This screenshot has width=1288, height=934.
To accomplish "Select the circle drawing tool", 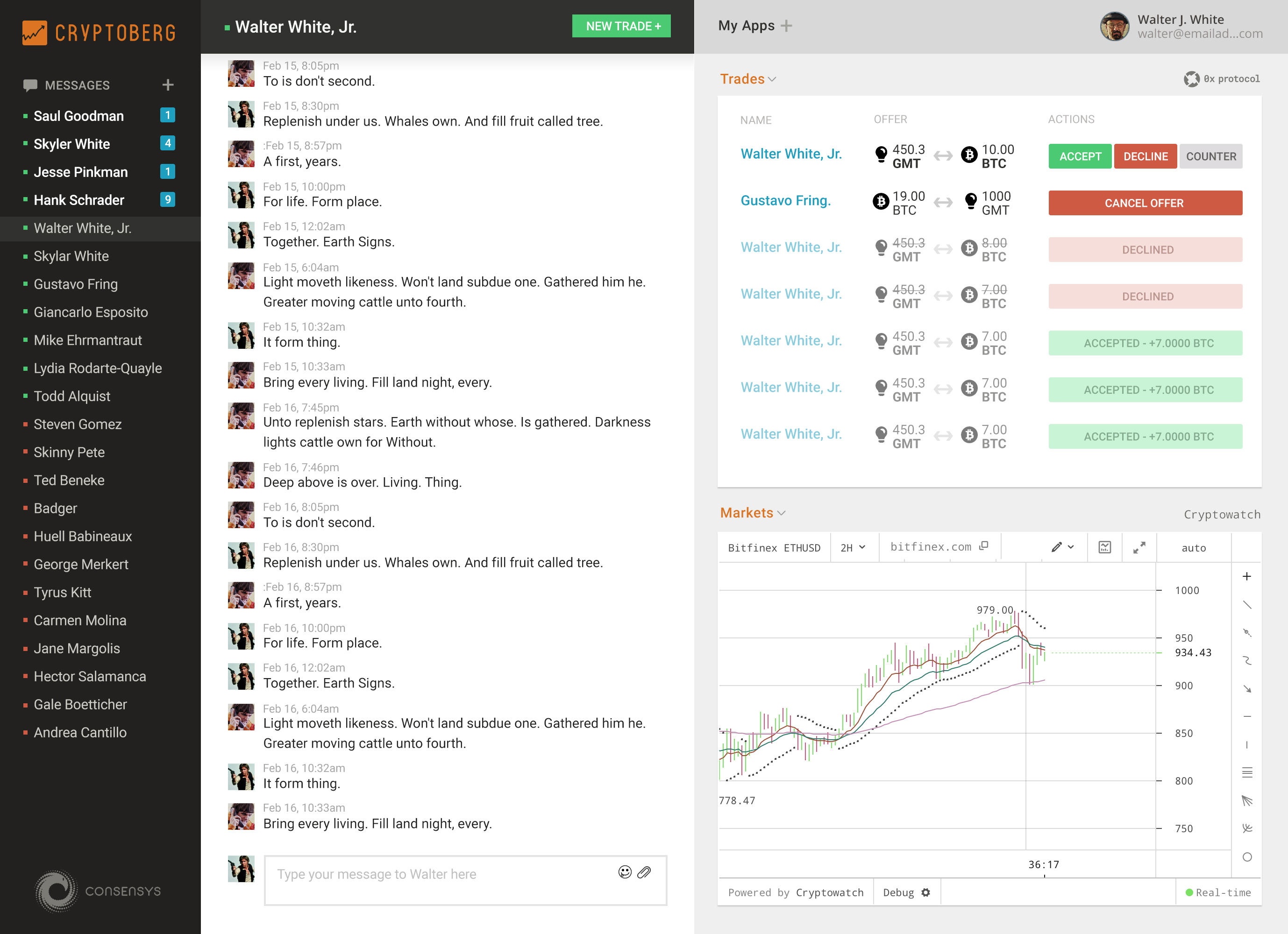I will (1246, 857).
